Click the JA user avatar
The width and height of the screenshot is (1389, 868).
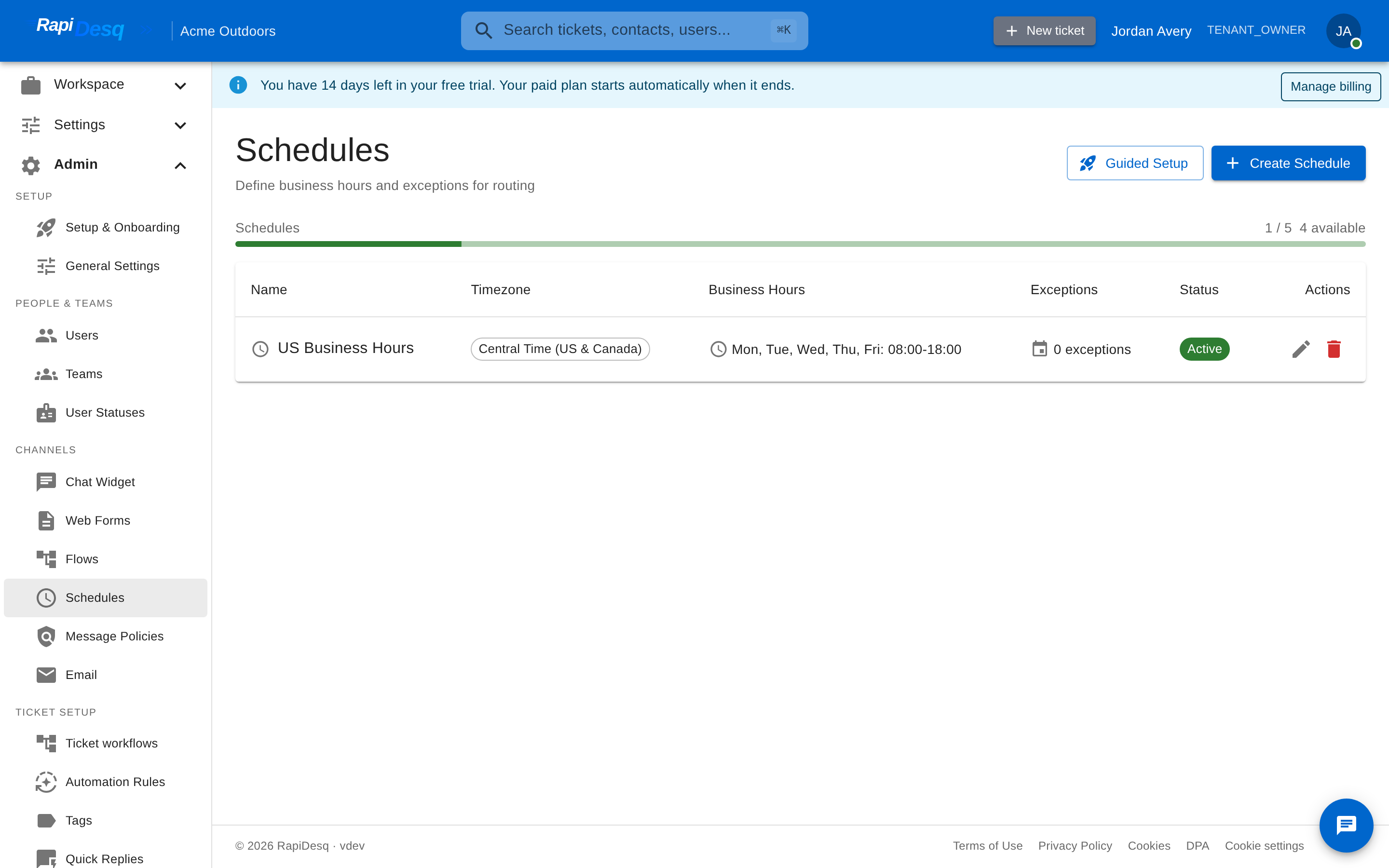pyautogui.click(x=1343, y=31)
